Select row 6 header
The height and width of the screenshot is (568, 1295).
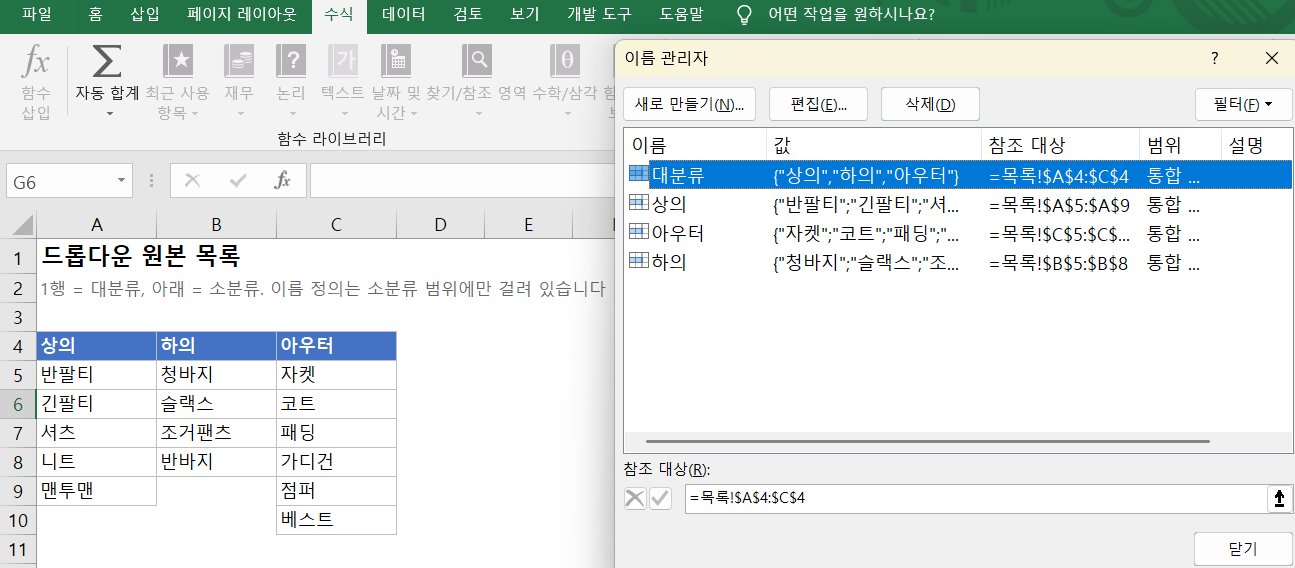click(18, 404)
